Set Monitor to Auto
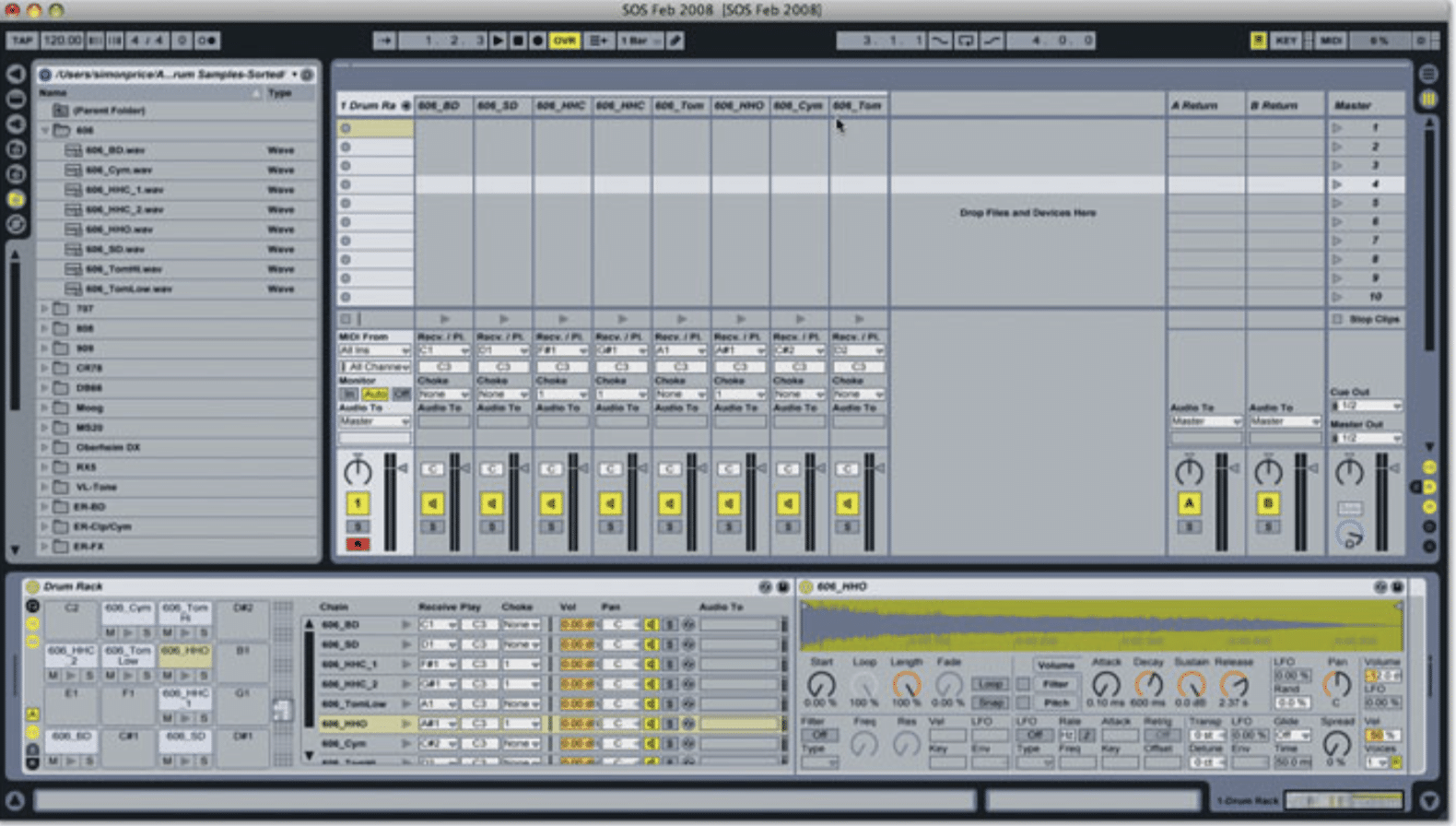This screenshot has height=826, width=1456. (x=375, y=394)
